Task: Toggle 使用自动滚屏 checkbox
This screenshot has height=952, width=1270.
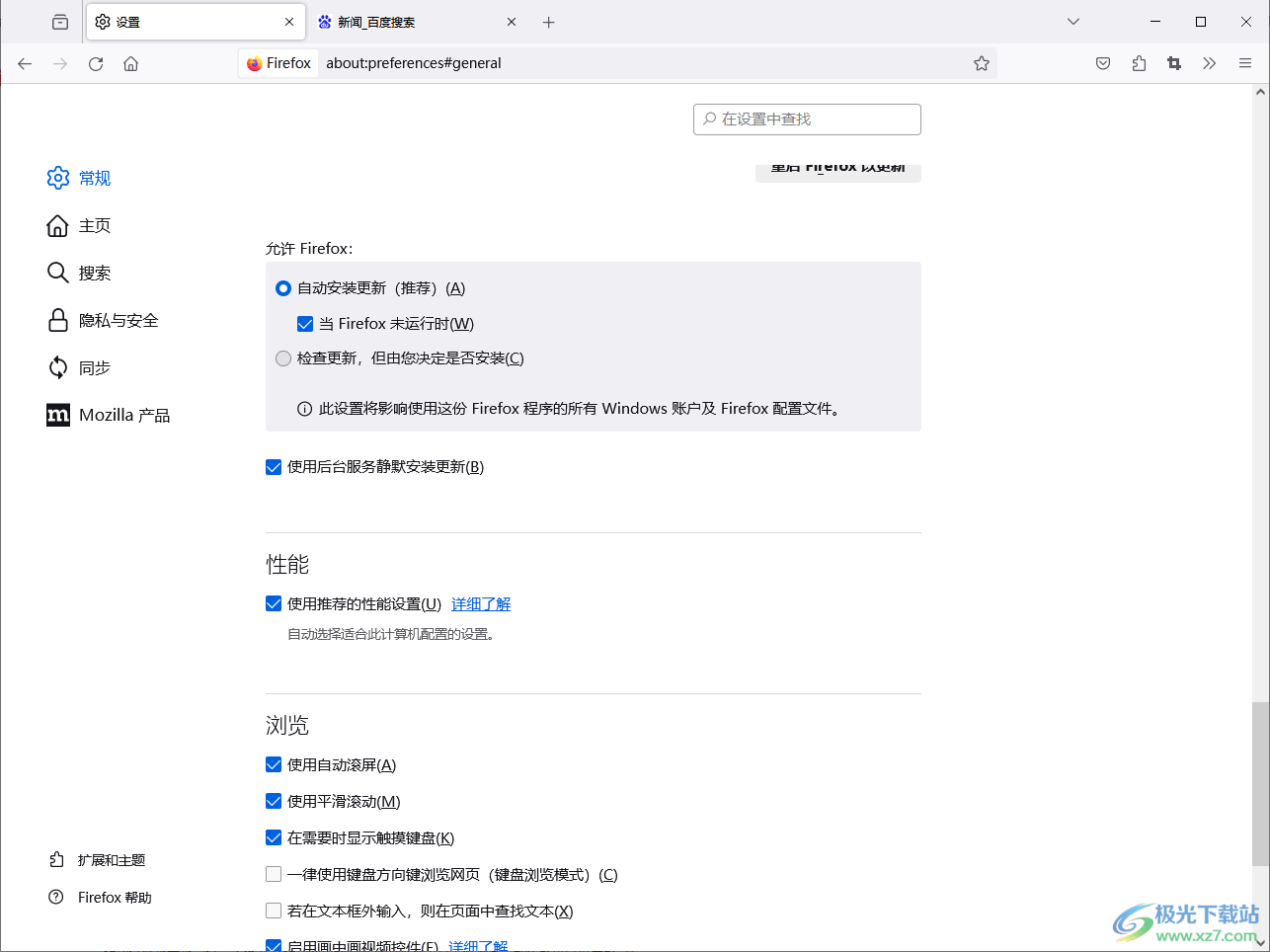Action: click(x=274, y=765)
